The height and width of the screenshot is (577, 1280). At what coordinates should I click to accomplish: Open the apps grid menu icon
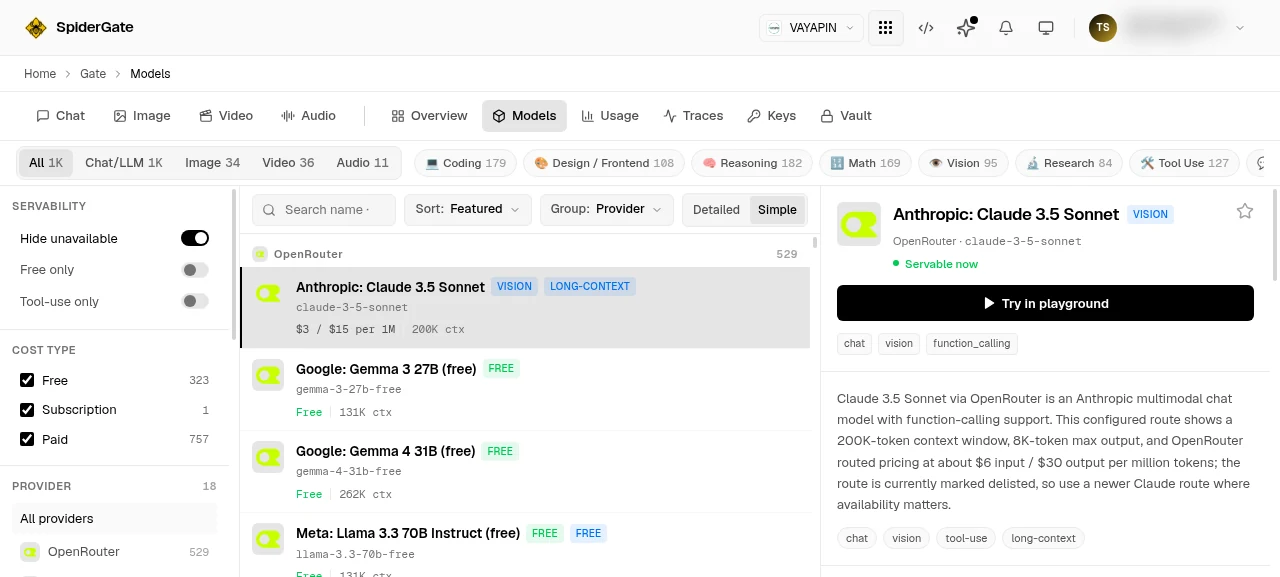click(x=885, y=28)
